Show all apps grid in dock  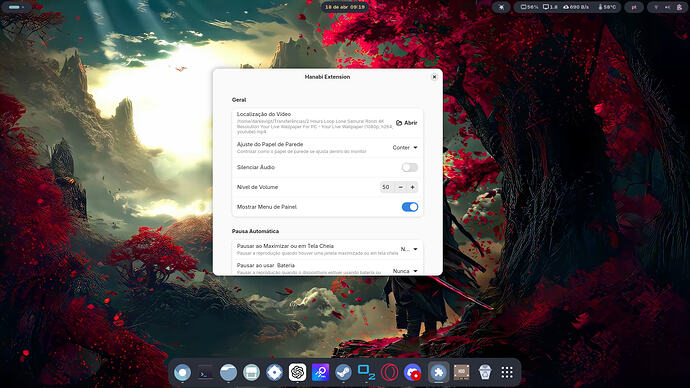[x=507, y=373]
